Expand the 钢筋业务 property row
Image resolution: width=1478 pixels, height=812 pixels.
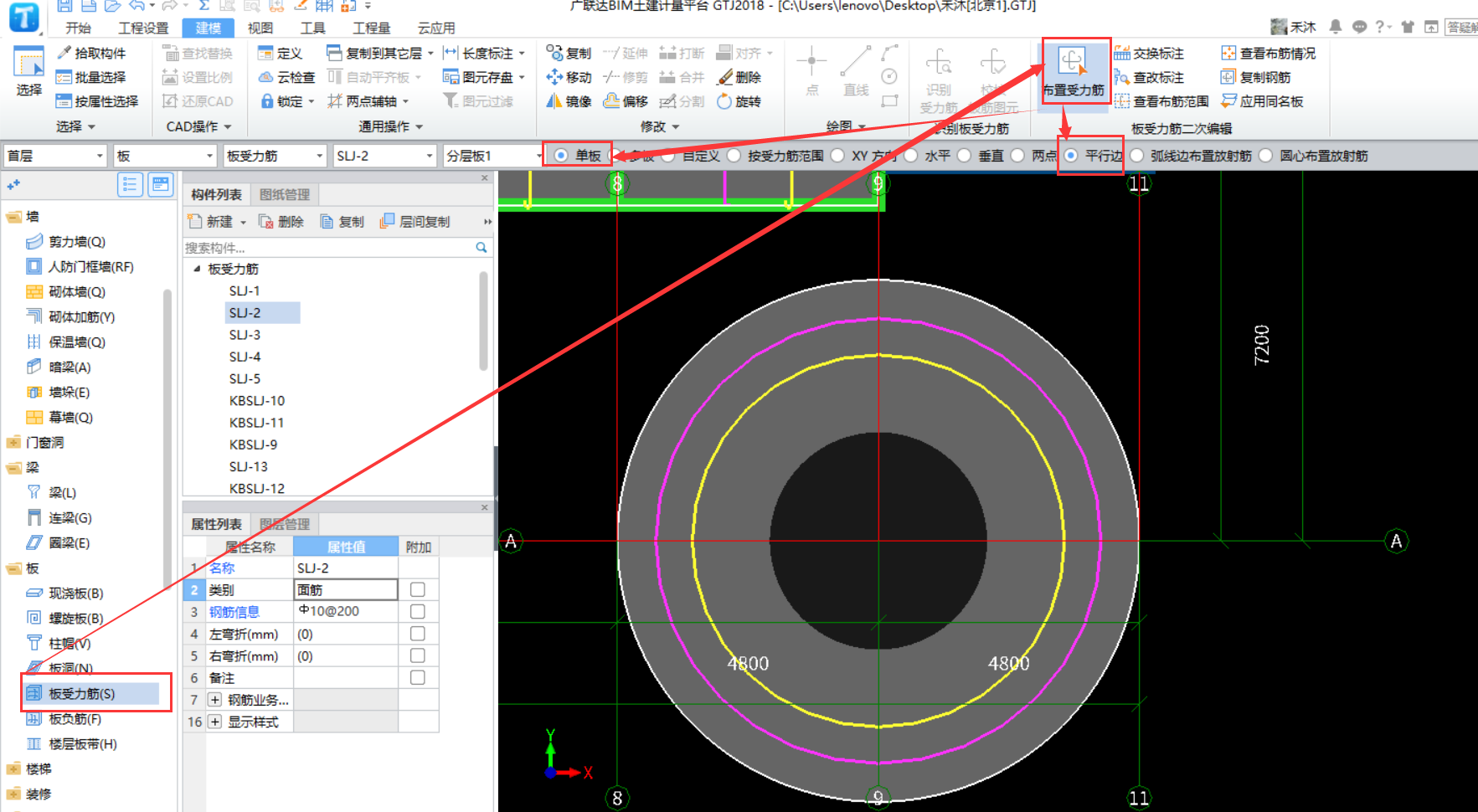(x=215, y=700)
